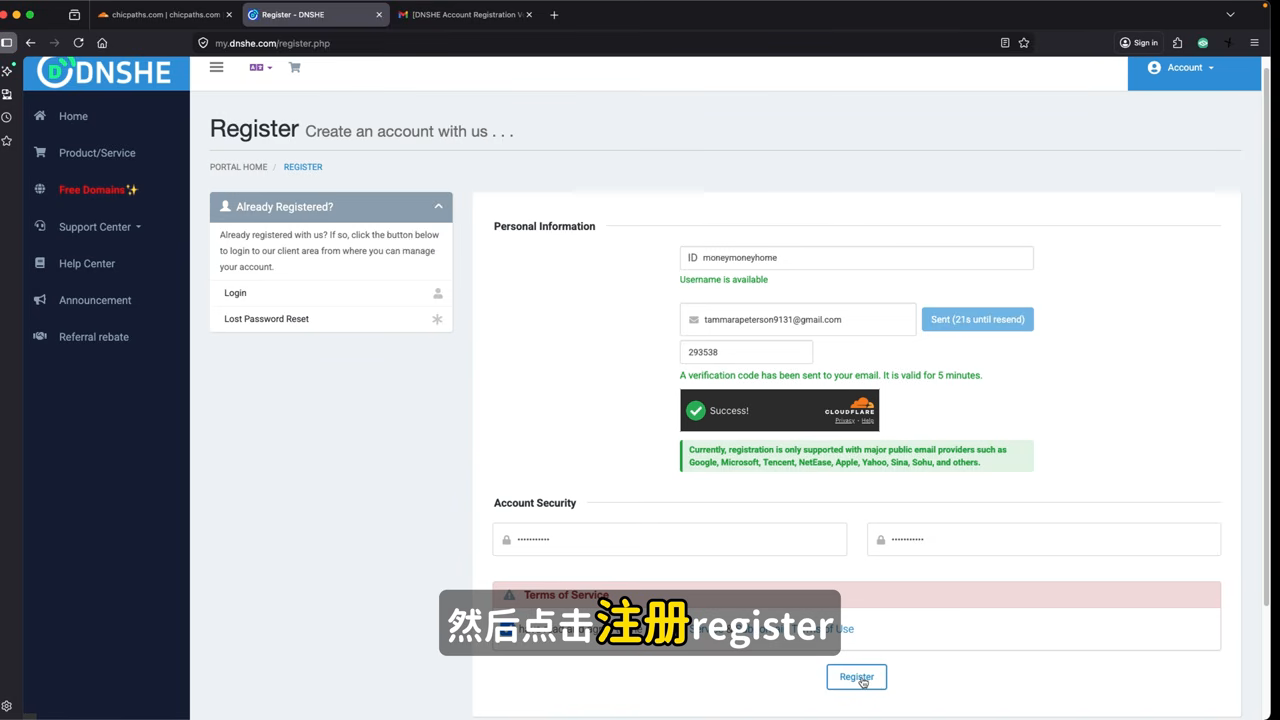Click the browser forward arrow
Screen dimensions: 1280x720
(x=54, y=43)
